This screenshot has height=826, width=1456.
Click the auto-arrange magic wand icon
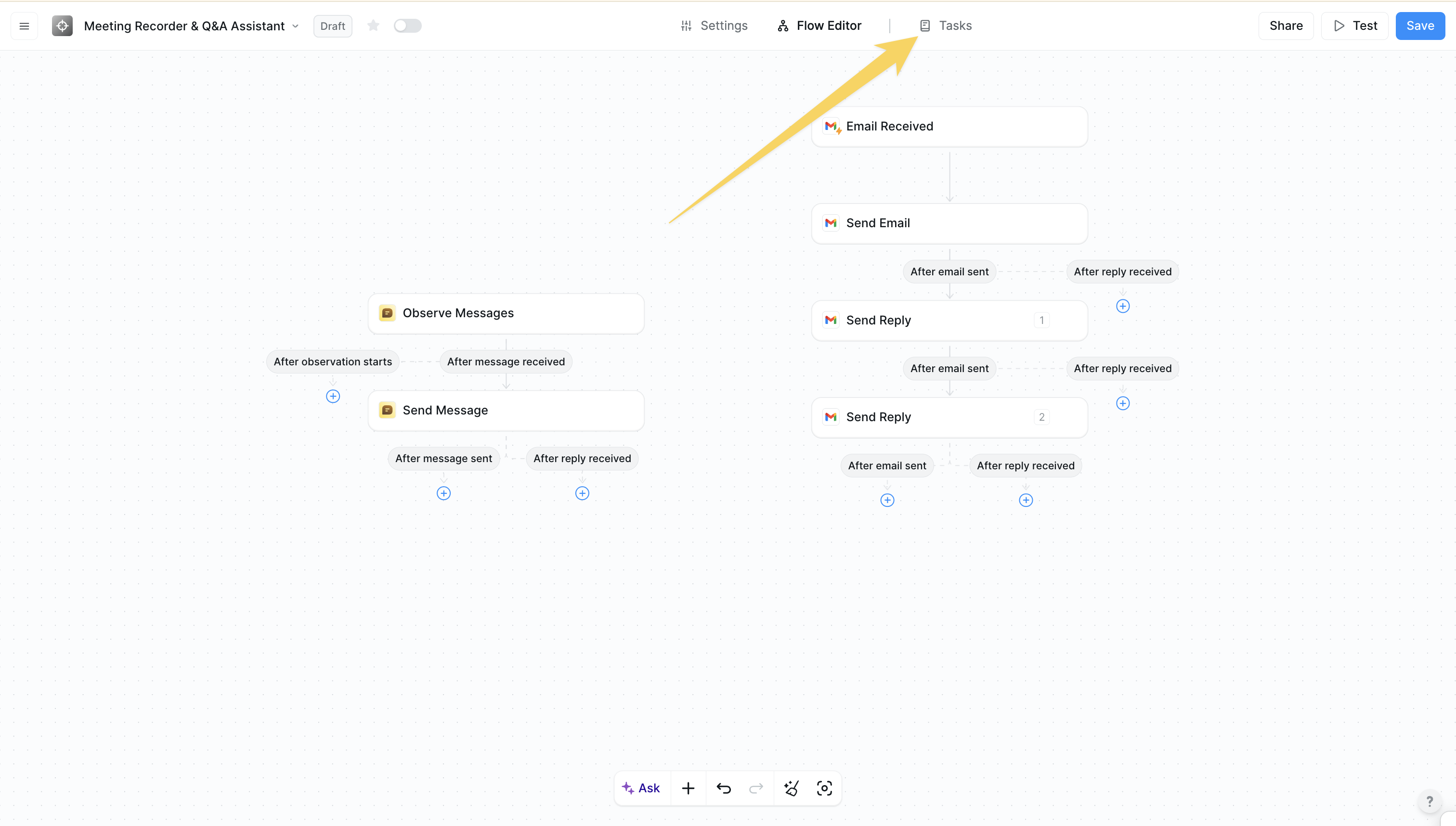coord(792,788)
